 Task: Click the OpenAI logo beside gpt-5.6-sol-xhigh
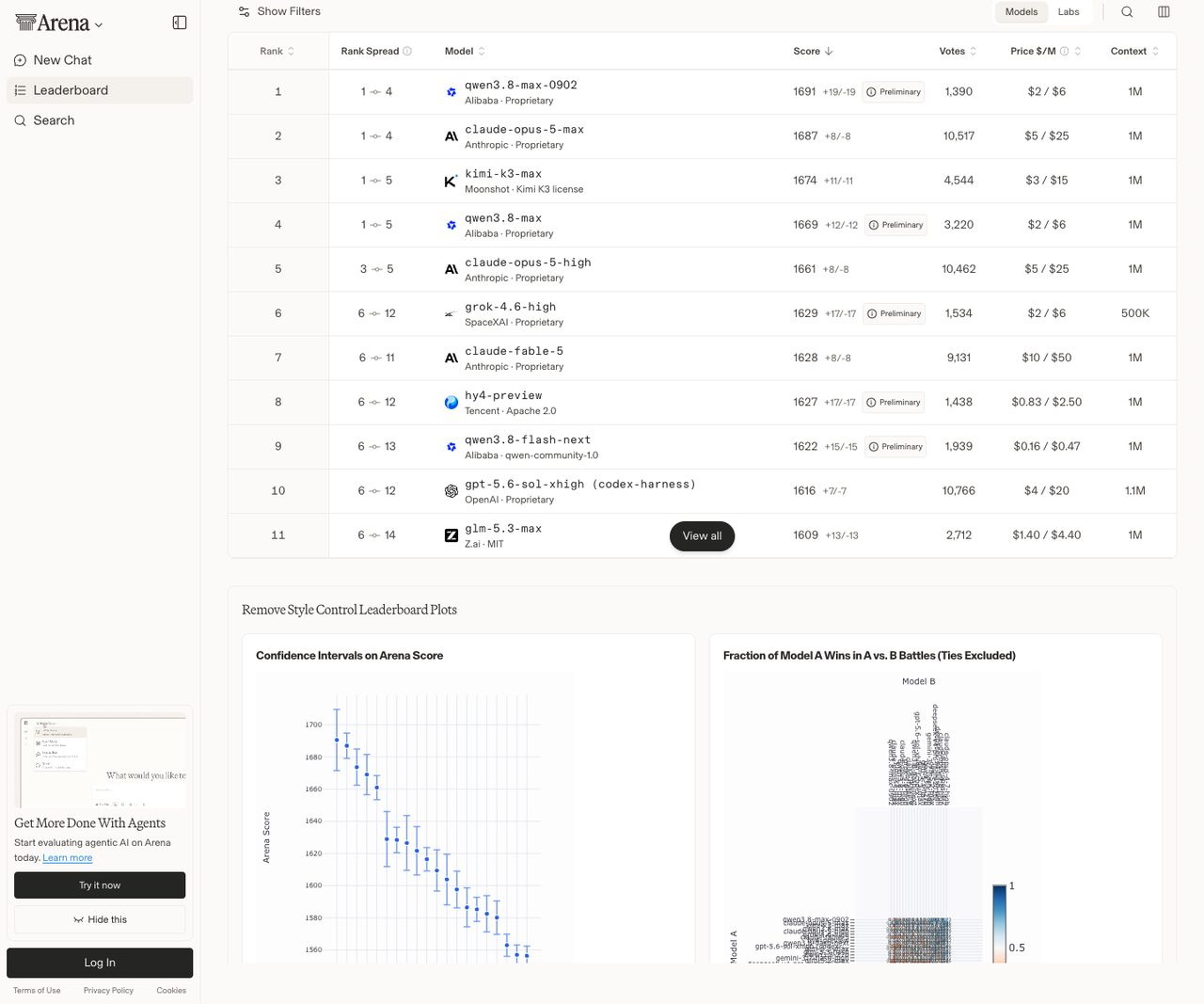[451, 491]
